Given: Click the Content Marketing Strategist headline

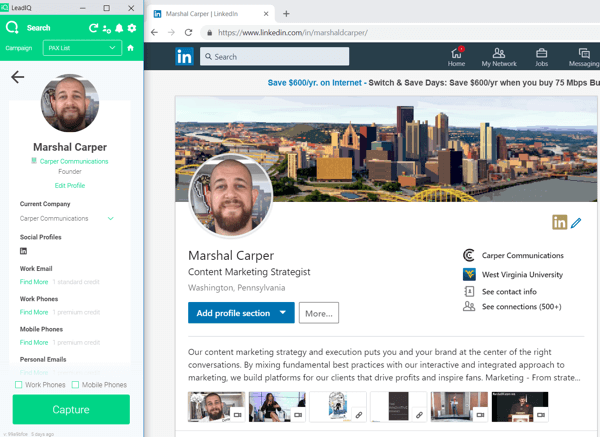Looking at the screenshot, I should pos(249,272).
